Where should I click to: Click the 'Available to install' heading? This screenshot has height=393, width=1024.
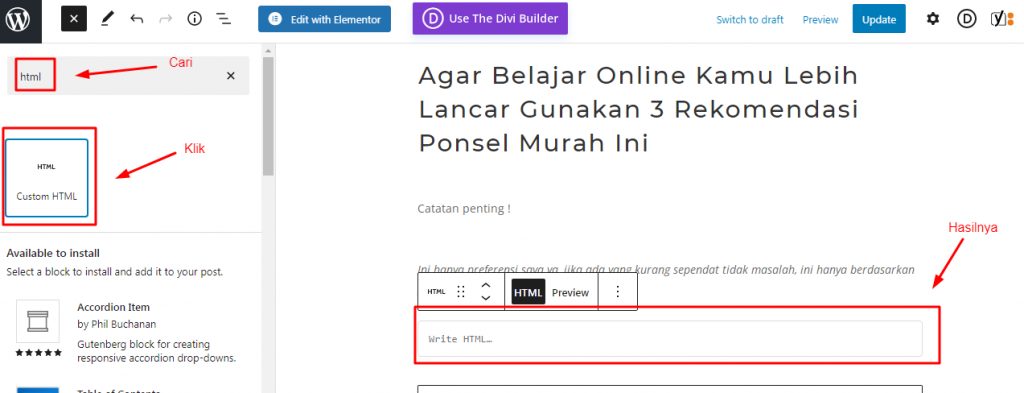[x=53, y=253]
